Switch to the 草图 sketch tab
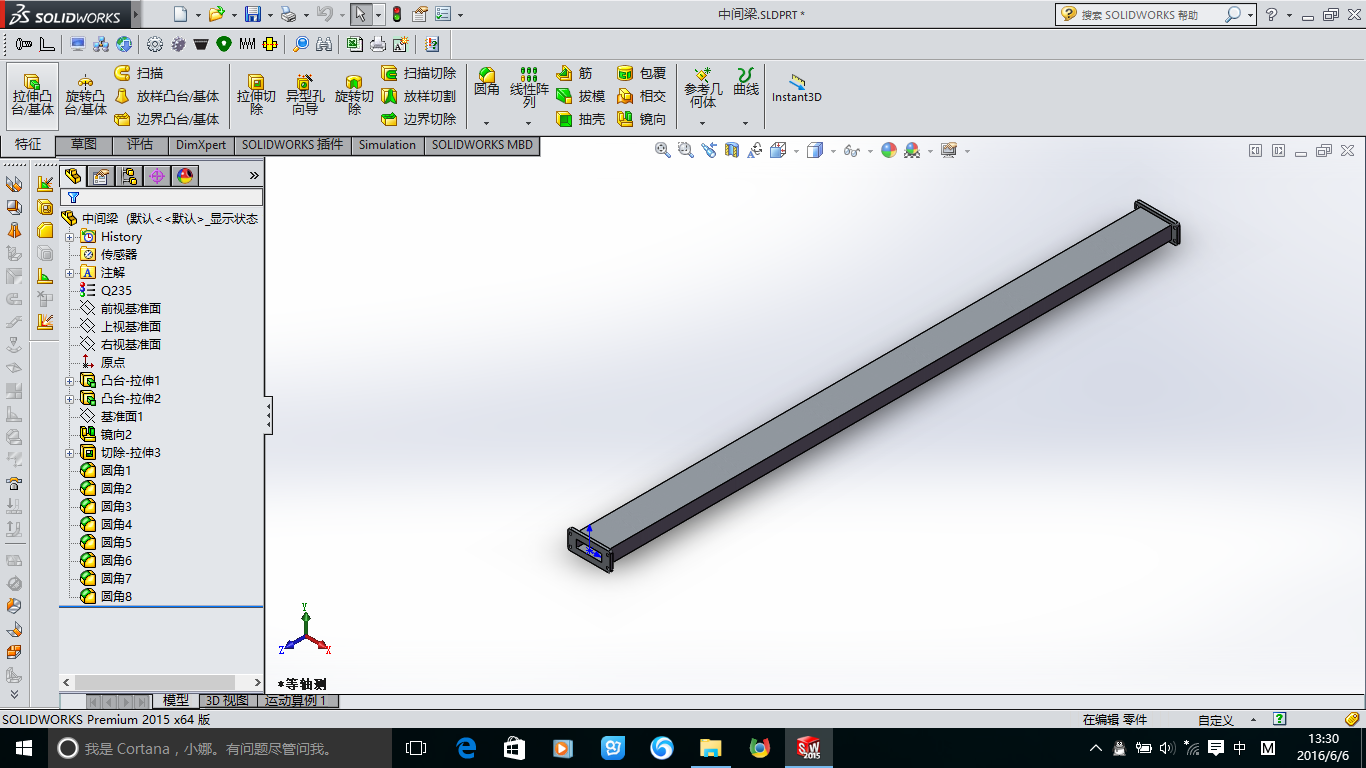The image size is (1366, 768). click(84, 145)
